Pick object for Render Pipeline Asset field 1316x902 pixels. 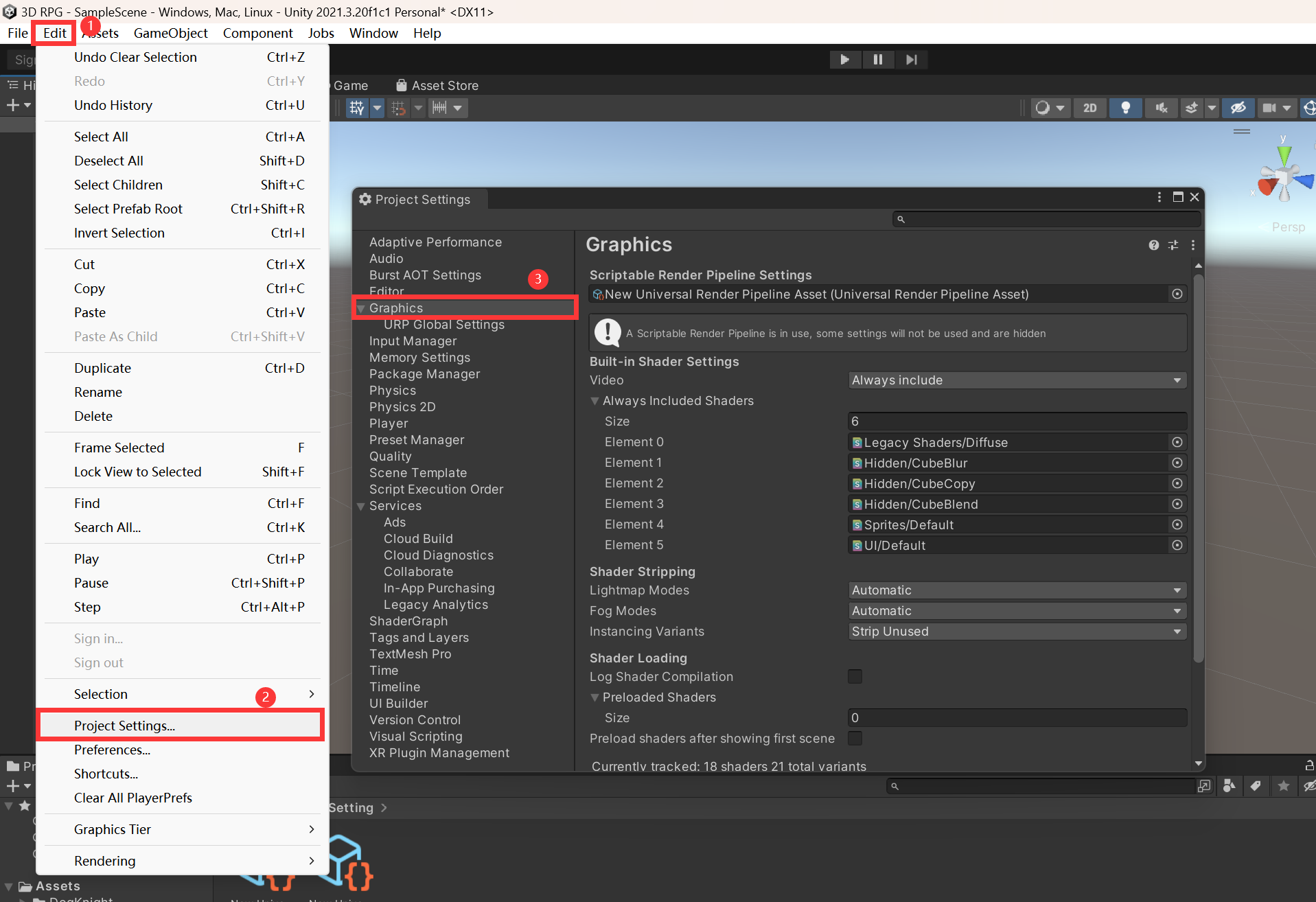point(1177,294)
